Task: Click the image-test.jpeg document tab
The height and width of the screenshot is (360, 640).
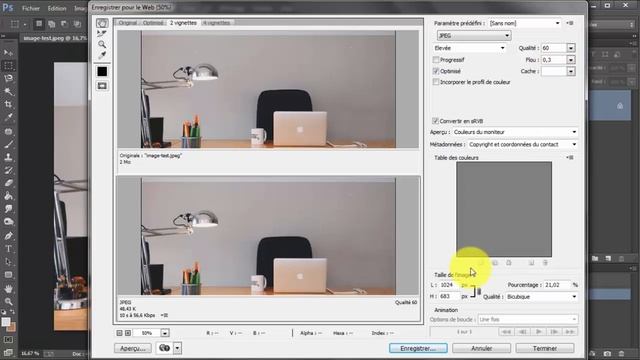Action: [54, 38]
